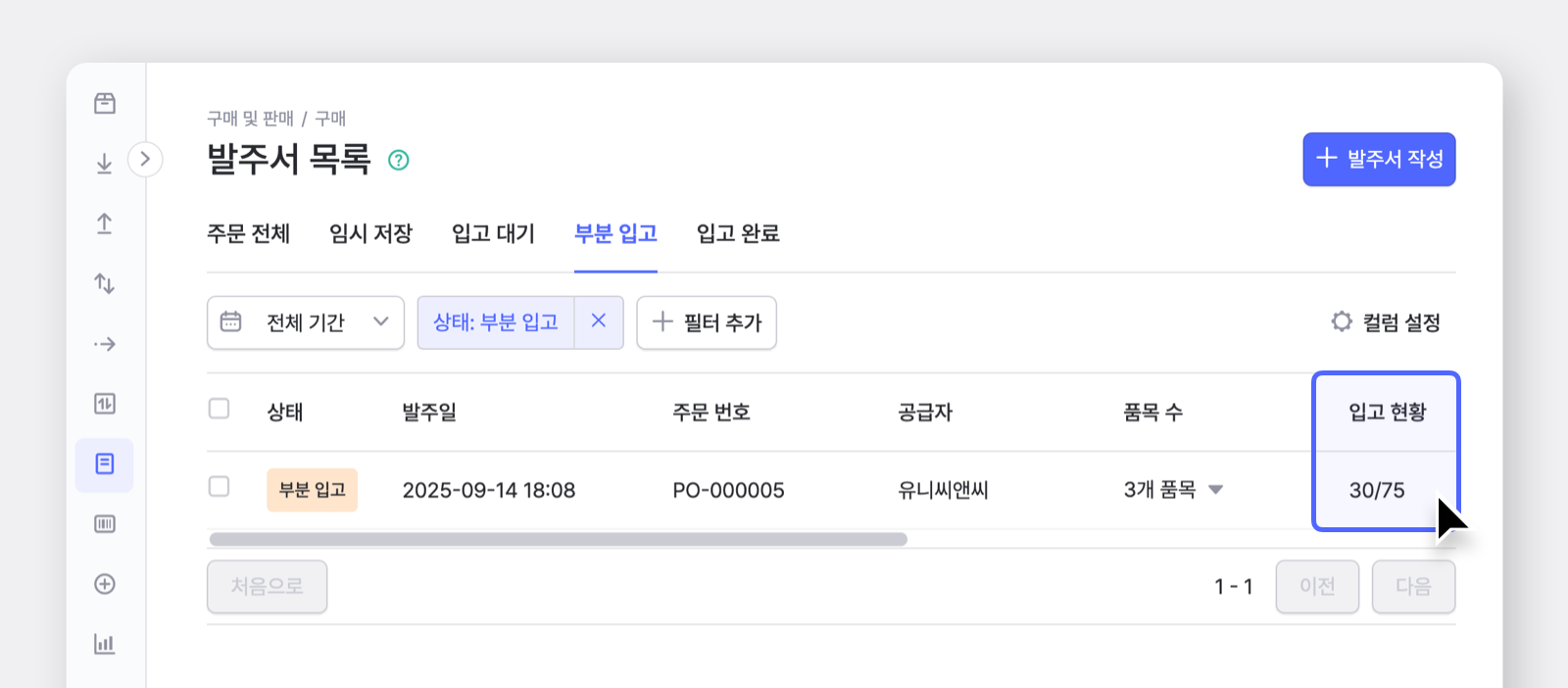
Task: Click the 품목 수 column header
Action: pos(1153,412)
